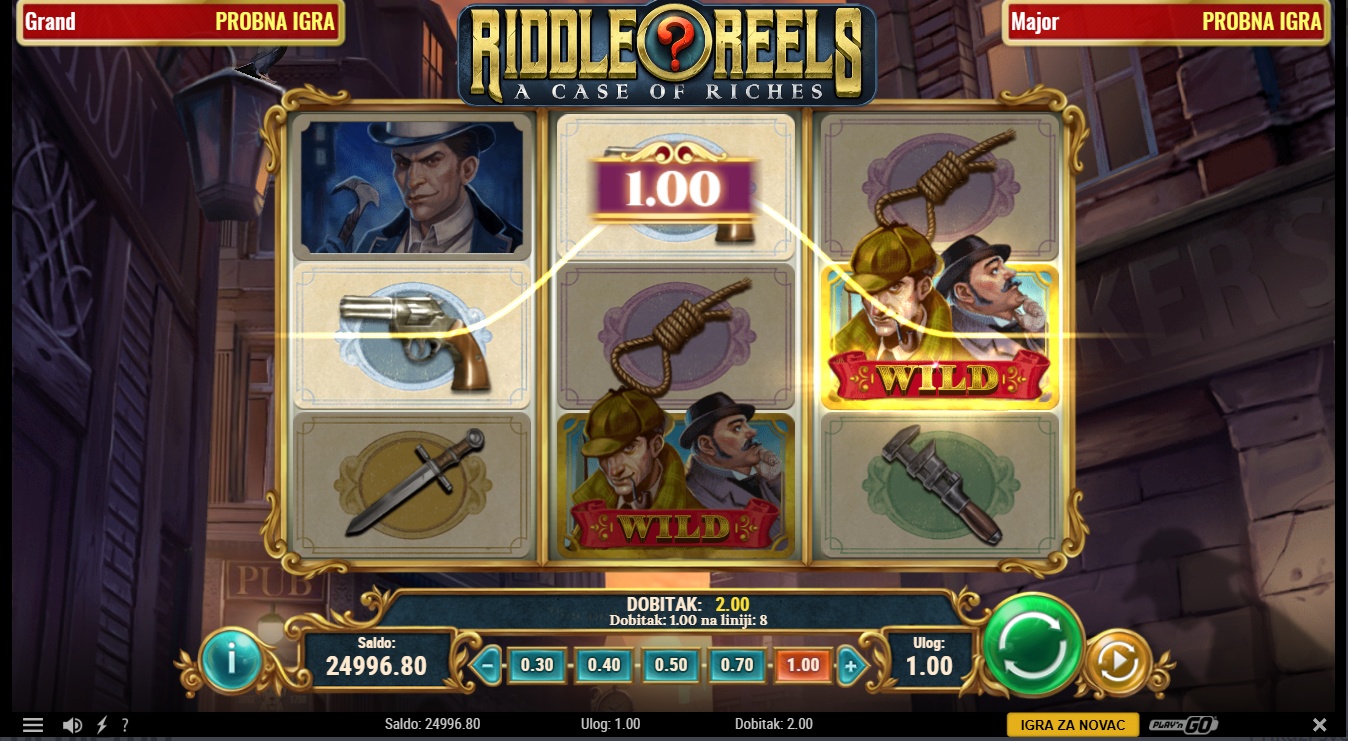Click the highlighted WILD symbol
The image size is (1348, 741).
pyautogui.click(x=940, y=337)
